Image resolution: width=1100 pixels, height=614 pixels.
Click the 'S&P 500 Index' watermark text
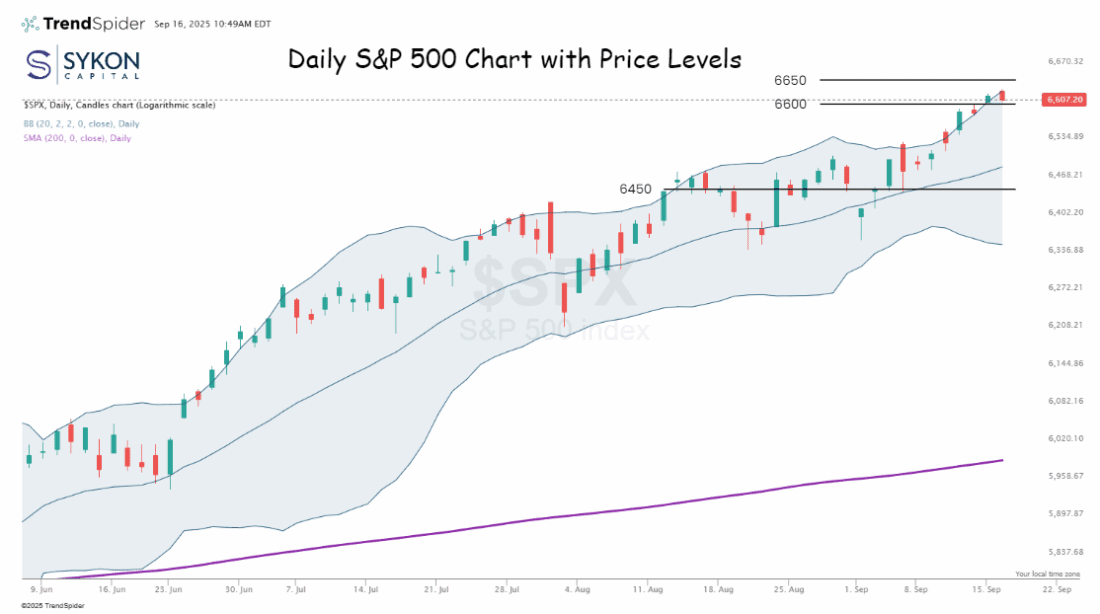coord(554,330)
